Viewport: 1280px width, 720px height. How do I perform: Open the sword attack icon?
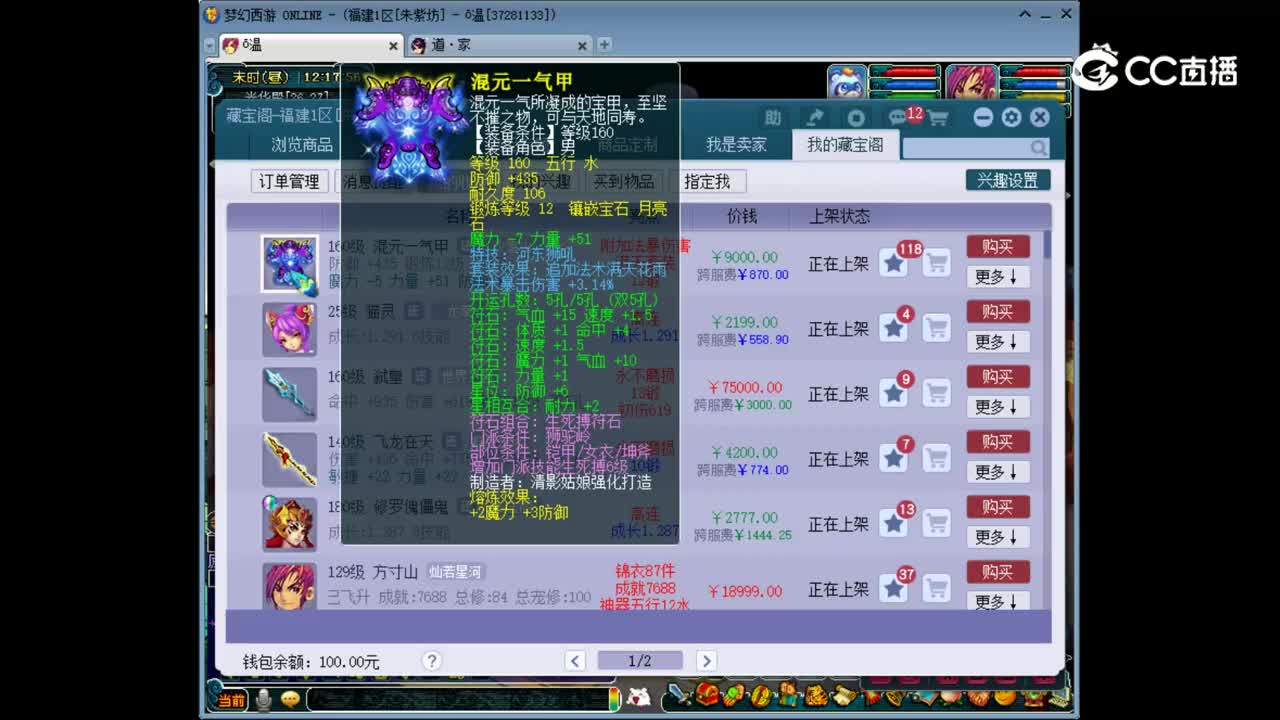[x=678, y=694]
